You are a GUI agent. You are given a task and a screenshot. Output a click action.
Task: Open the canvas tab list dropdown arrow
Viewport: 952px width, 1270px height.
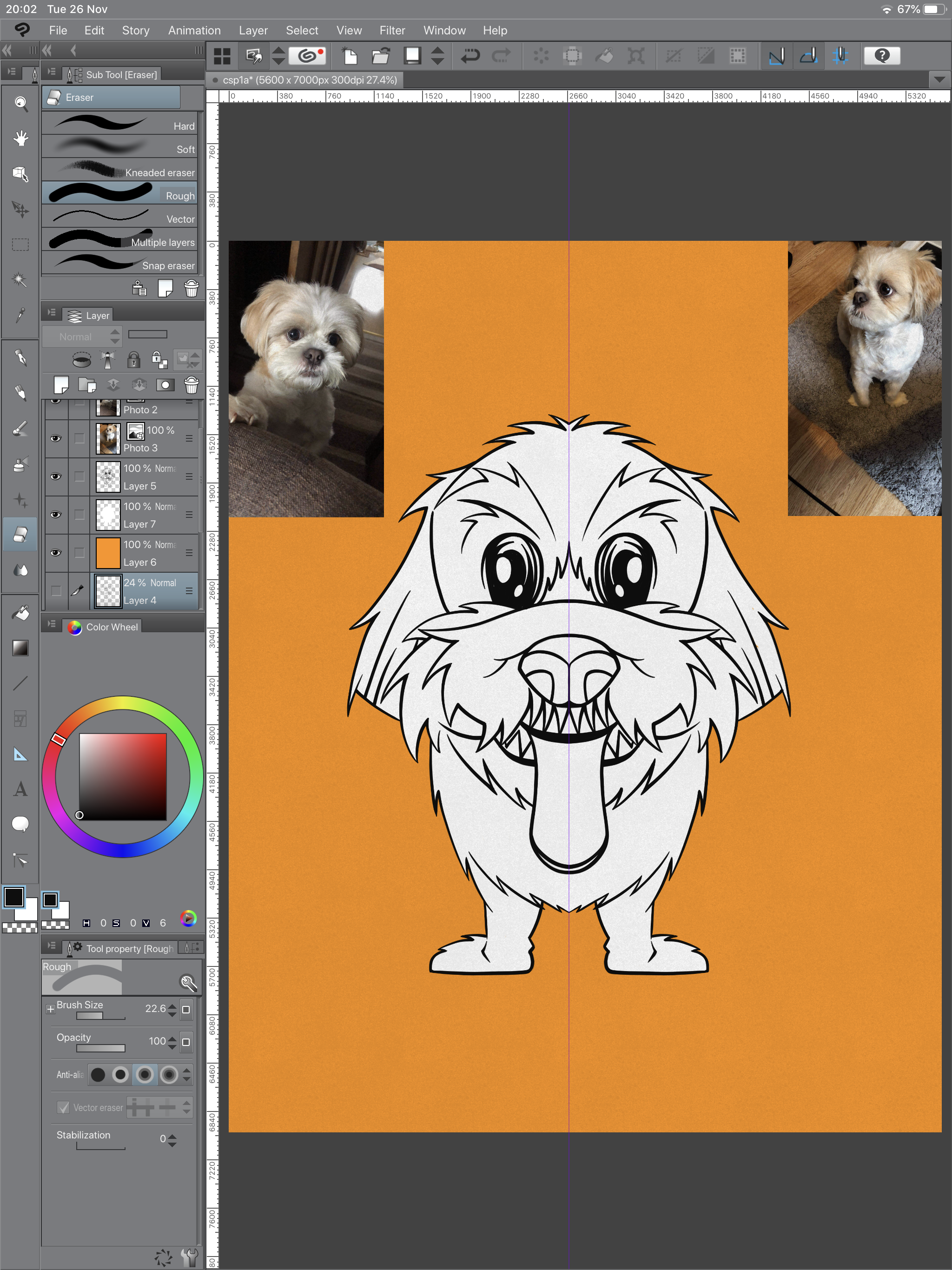tap(939, 79)
